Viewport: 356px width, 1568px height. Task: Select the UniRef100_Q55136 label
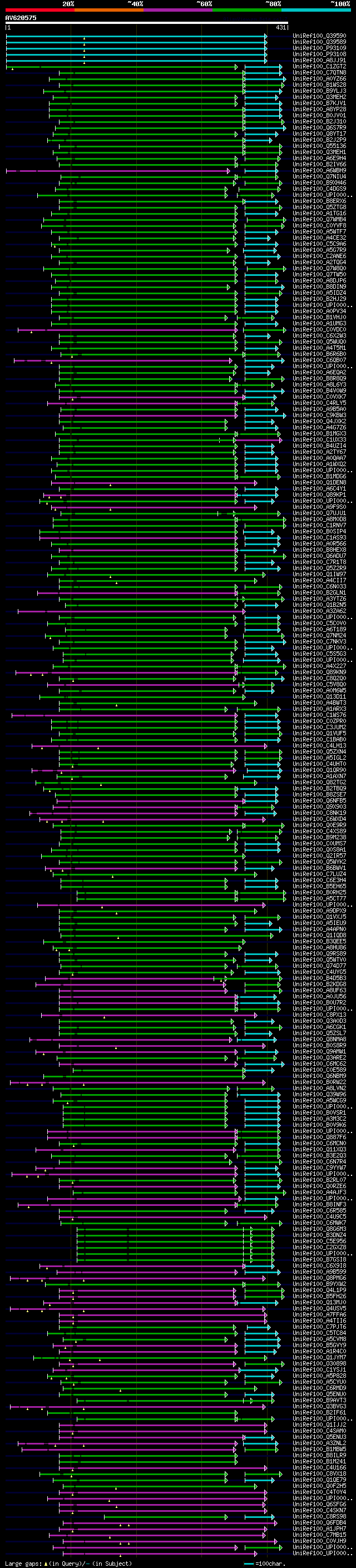(x=319, y=146)
